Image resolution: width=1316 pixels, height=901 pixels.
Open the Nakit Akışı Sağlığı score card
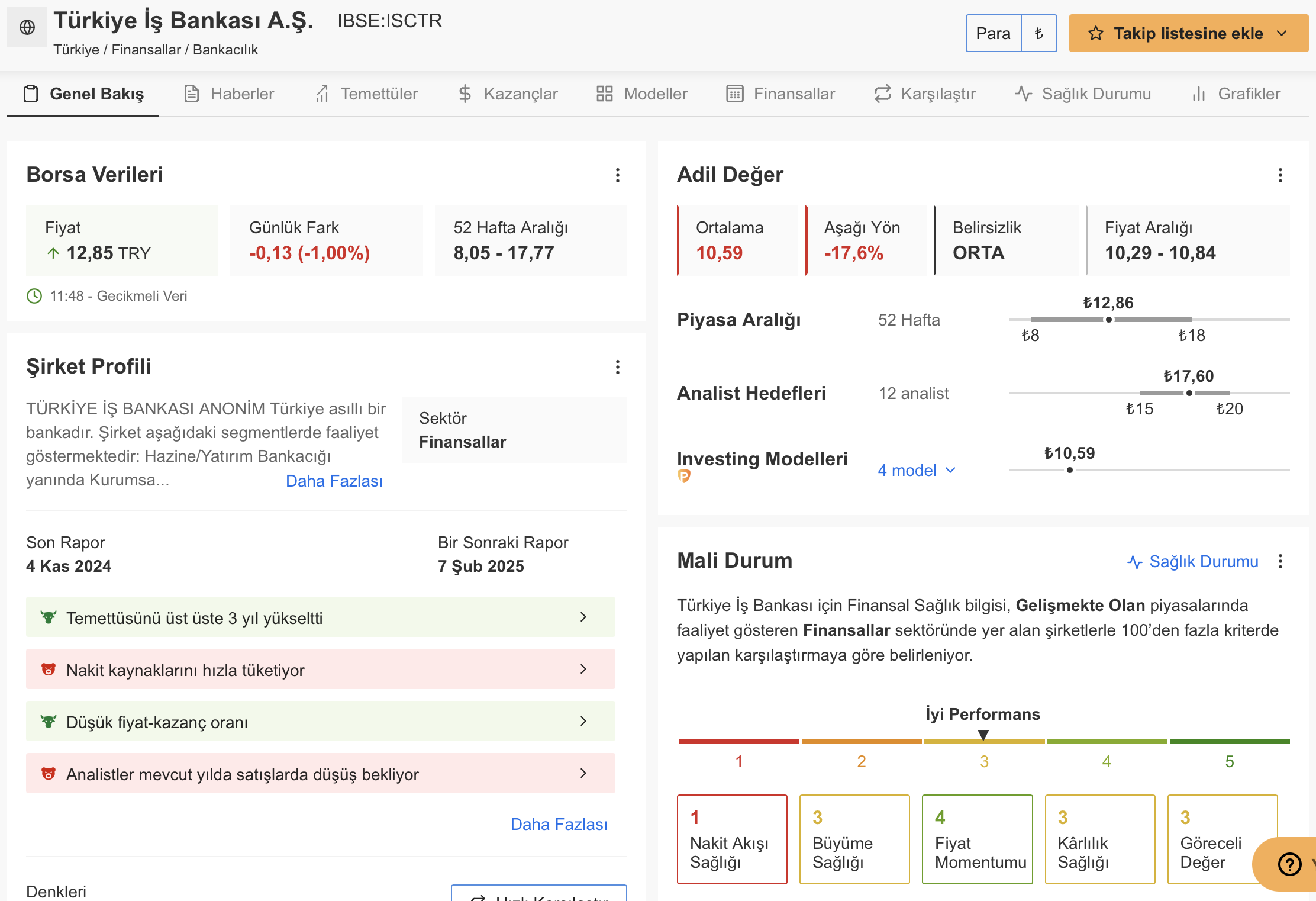[x=732, y=839]
